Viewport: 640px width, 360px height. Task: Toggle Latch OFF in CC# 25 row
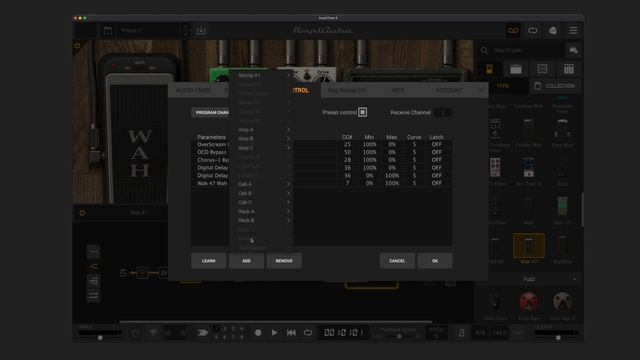[x=436, y=144]
